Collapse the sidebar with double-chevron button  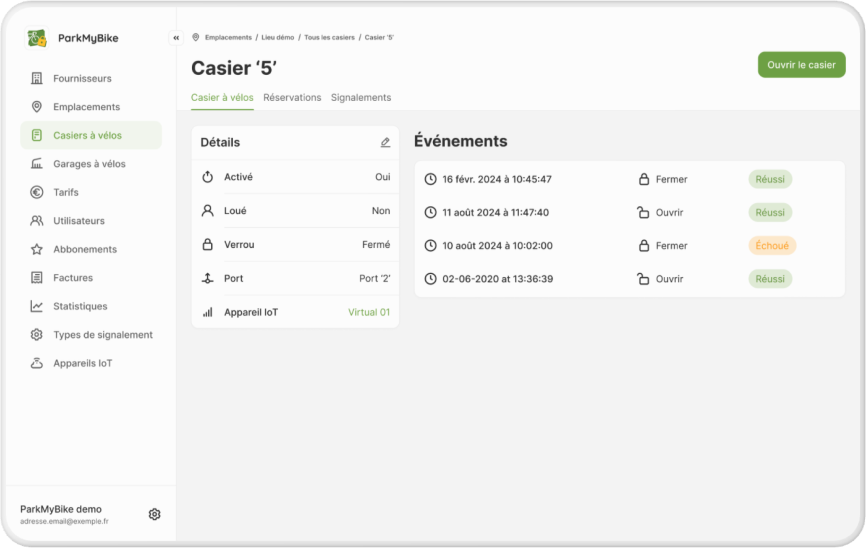click(x=176, y=38)
